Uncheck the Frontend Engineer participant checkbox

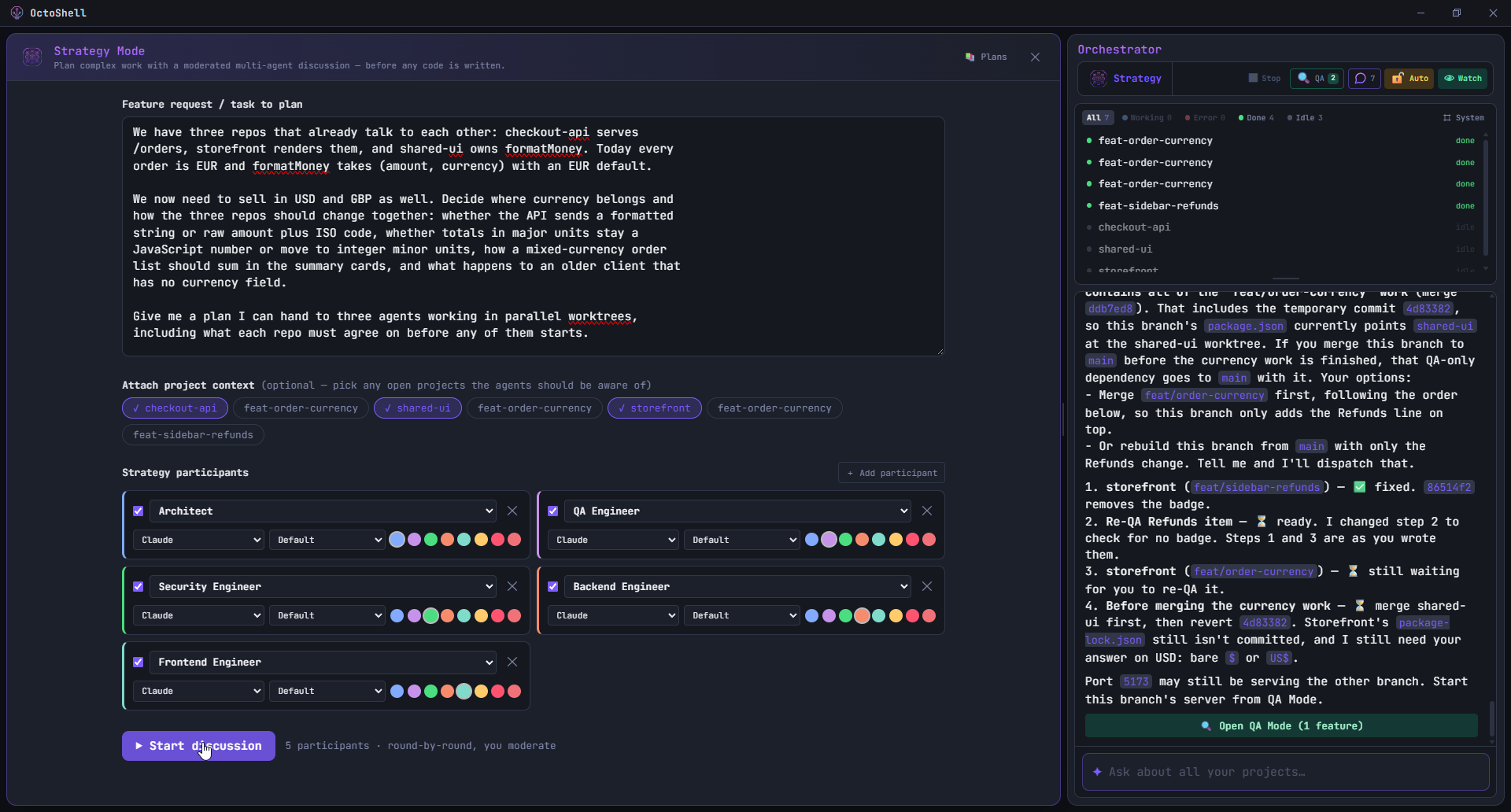(139, 662)
